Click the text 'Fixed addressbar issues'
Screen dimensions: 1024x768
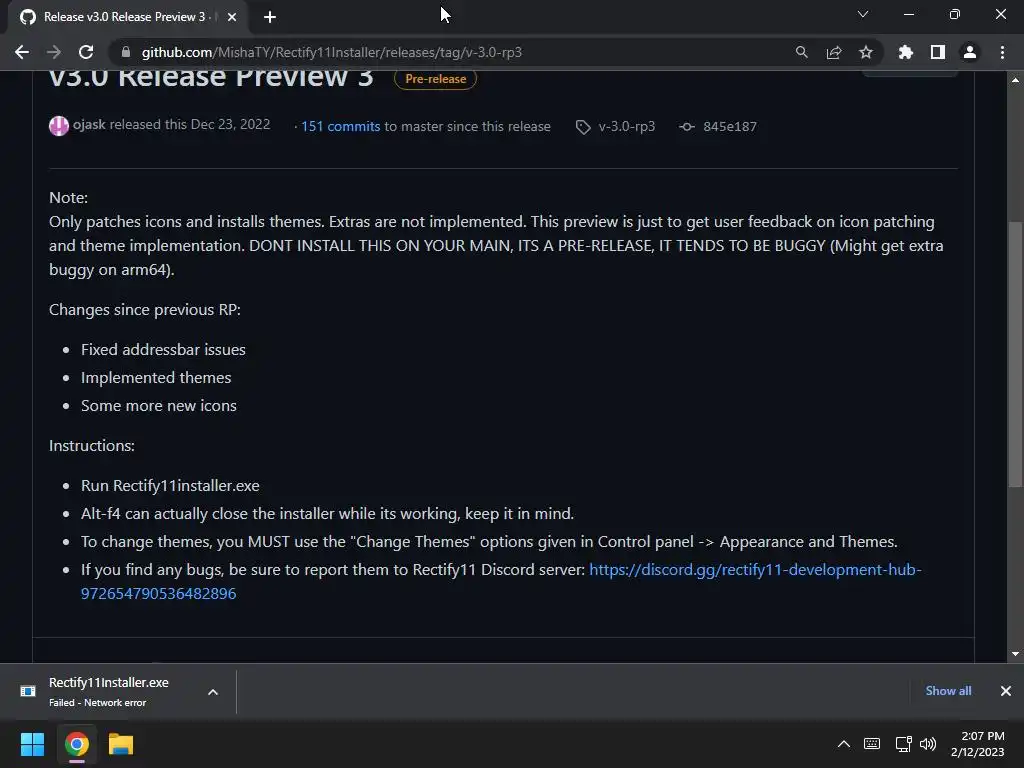click(x=163, y=349)
